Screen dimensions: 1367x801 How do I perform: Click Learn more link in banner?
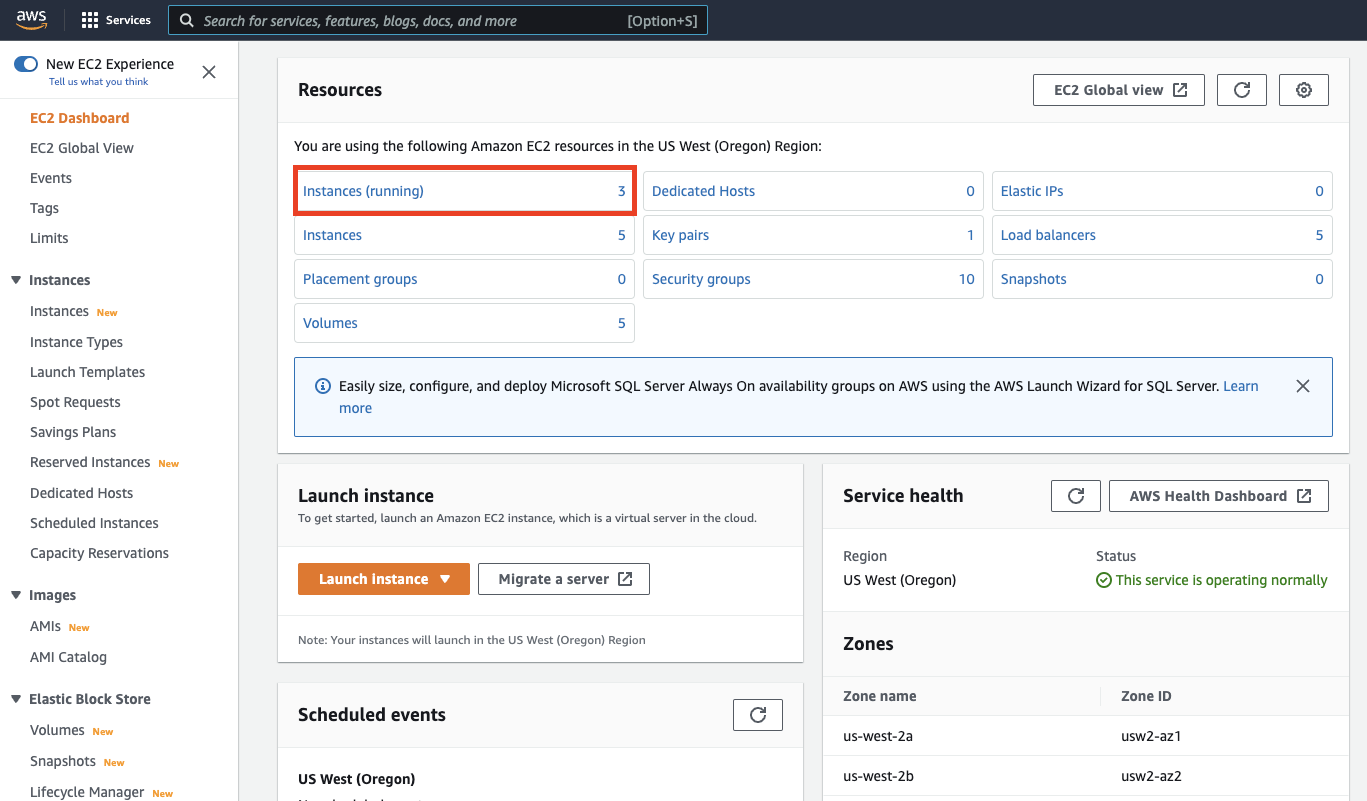point(1241,386)
